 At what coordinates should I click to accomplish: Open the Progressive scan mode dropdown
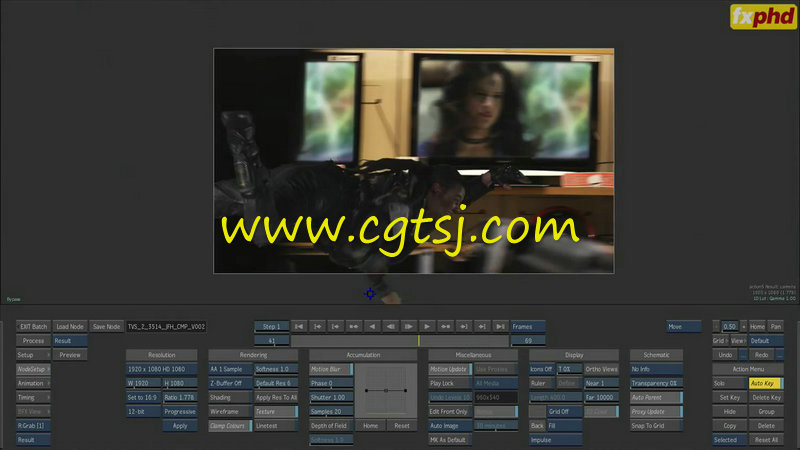pyautogui.click(x=180, y=411)
